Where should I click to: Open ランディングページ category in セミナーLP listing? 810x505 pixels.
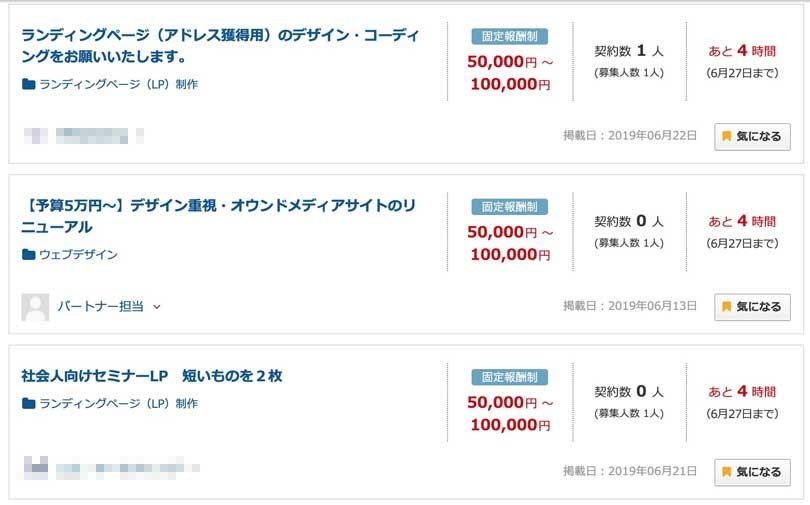(x=118, y=404)
